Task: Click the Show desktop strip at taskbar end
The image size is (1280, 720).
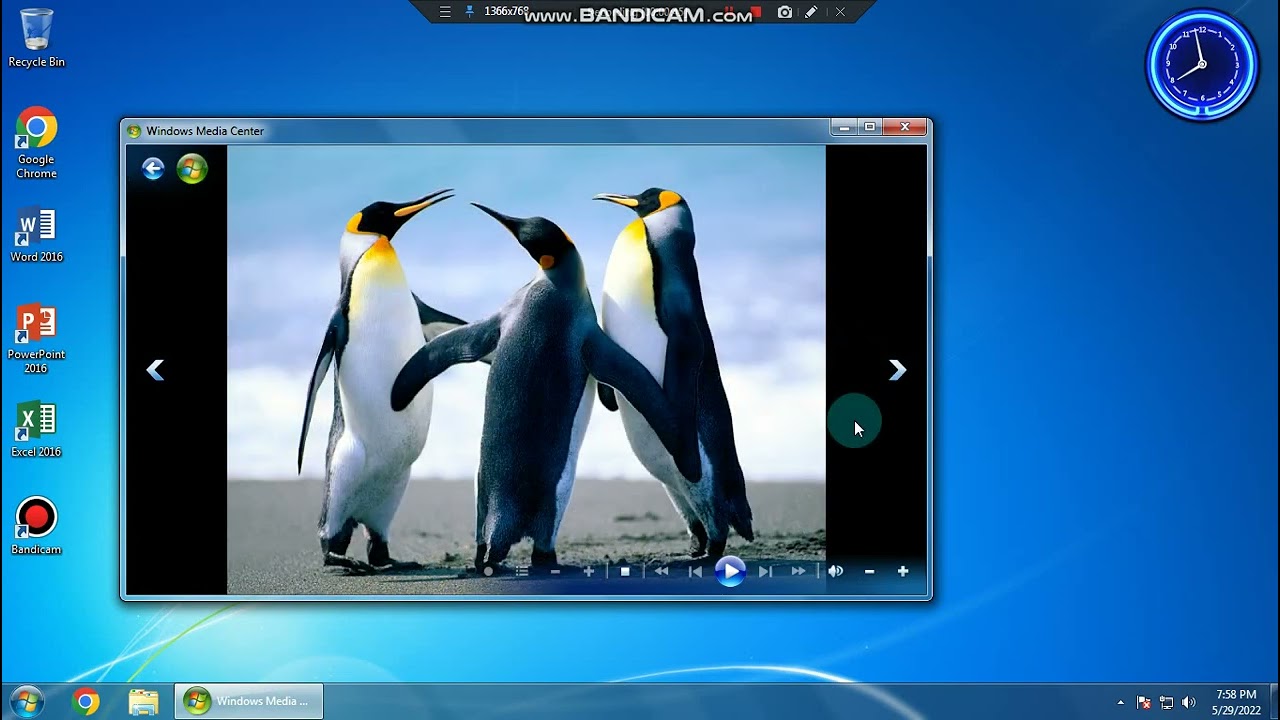Action: 1274,702
